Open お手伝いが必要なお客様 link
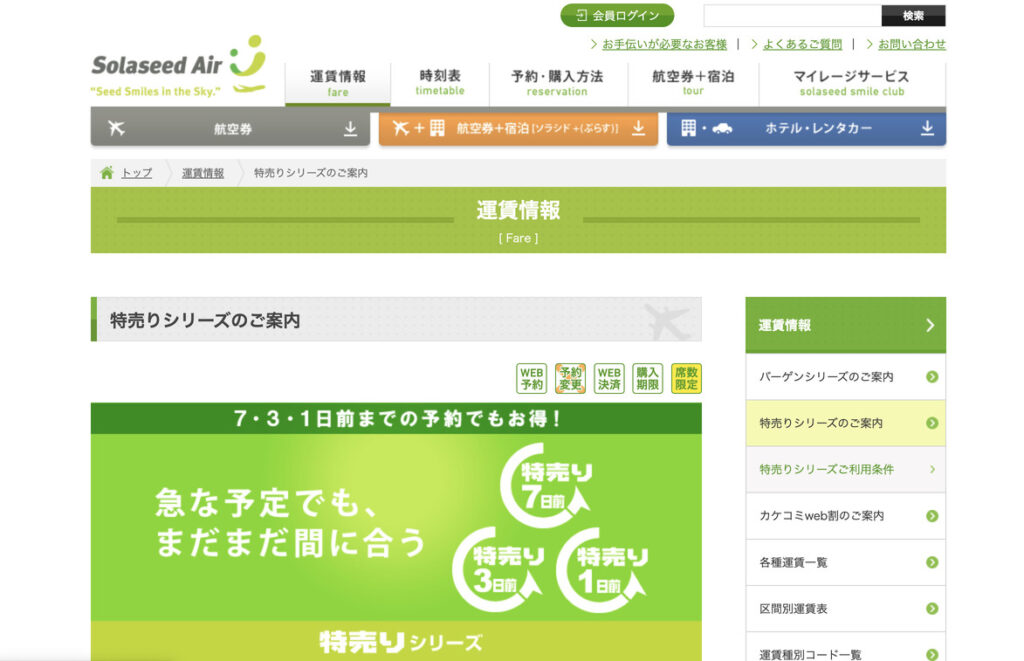Screen dimensions: 1024x661 664,44
